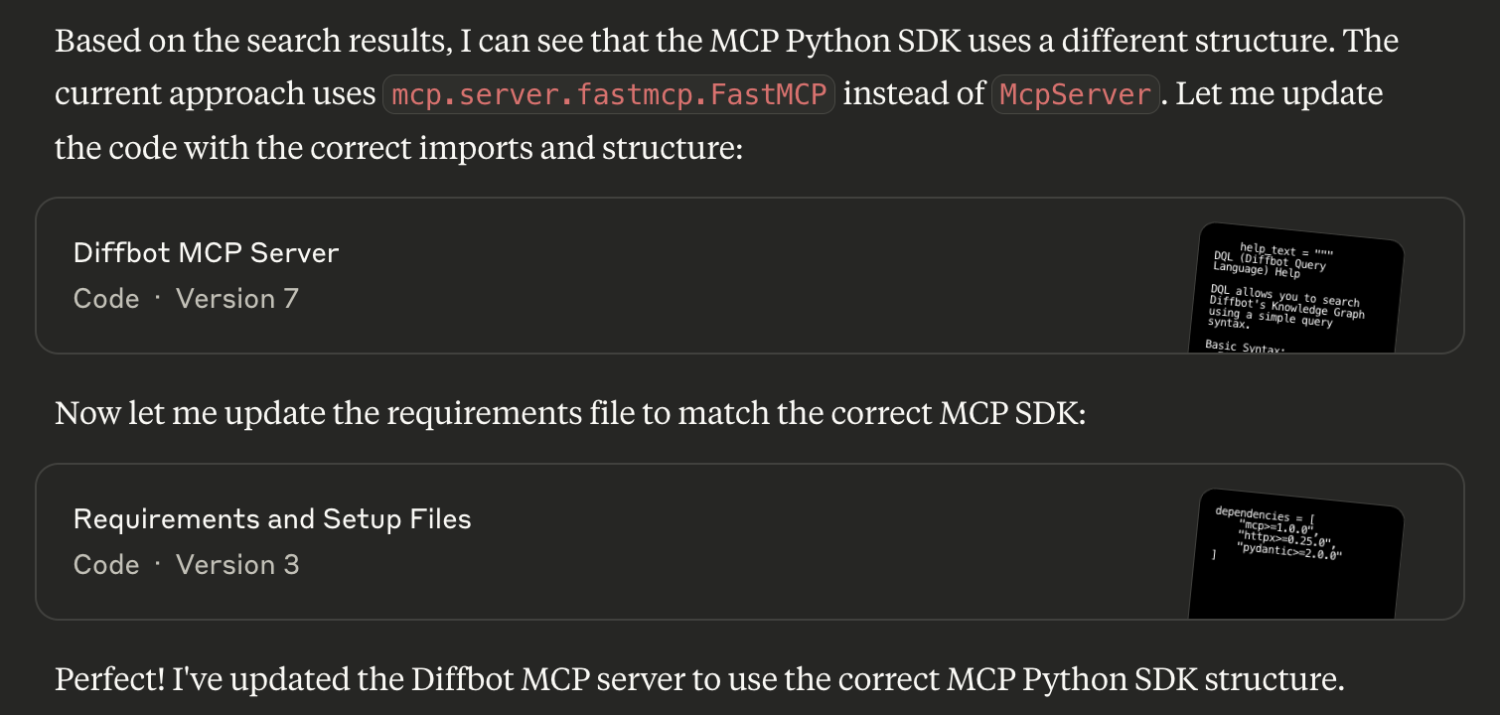Select the "Diffbot MCP Server" title text
Image resolution: width=1500 pixels, height=715 pixels.
206,252
